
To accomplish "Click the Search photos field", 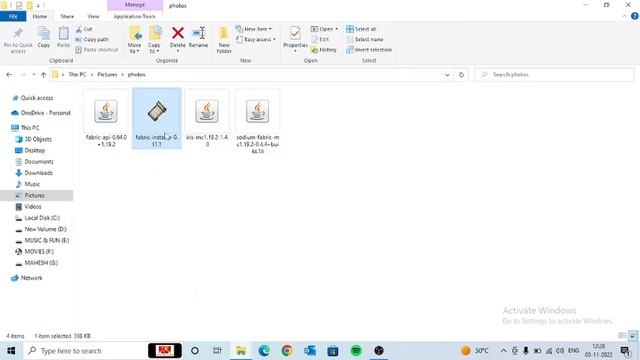I will point(554,75).
